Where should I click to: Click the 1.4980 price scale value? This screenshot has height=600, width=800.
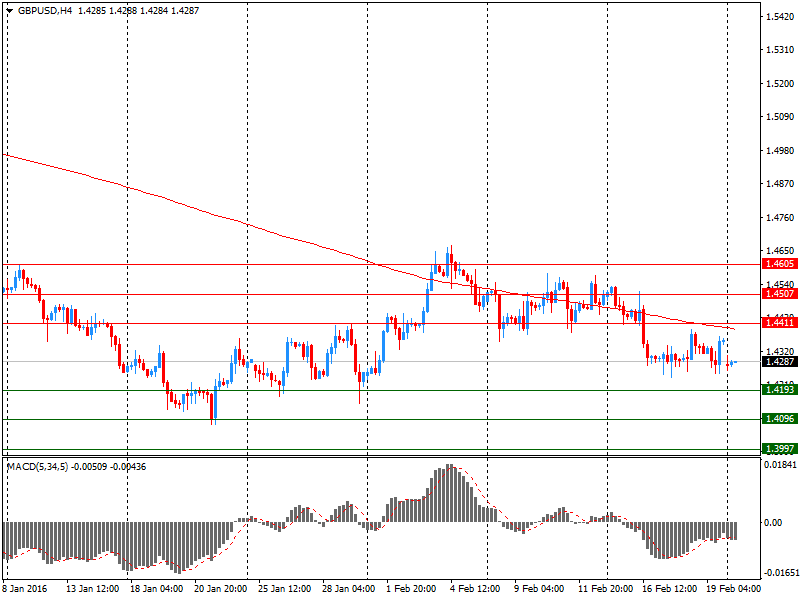[781, 151]
